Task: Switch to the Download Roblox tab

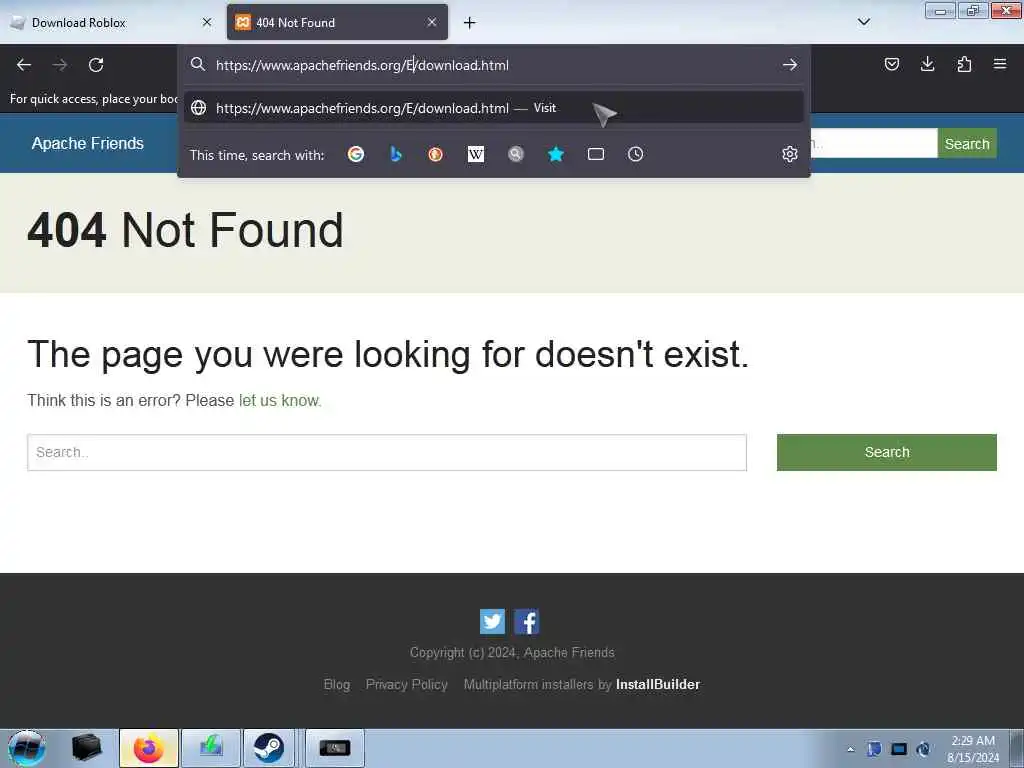Action: [x=110, y=22]
